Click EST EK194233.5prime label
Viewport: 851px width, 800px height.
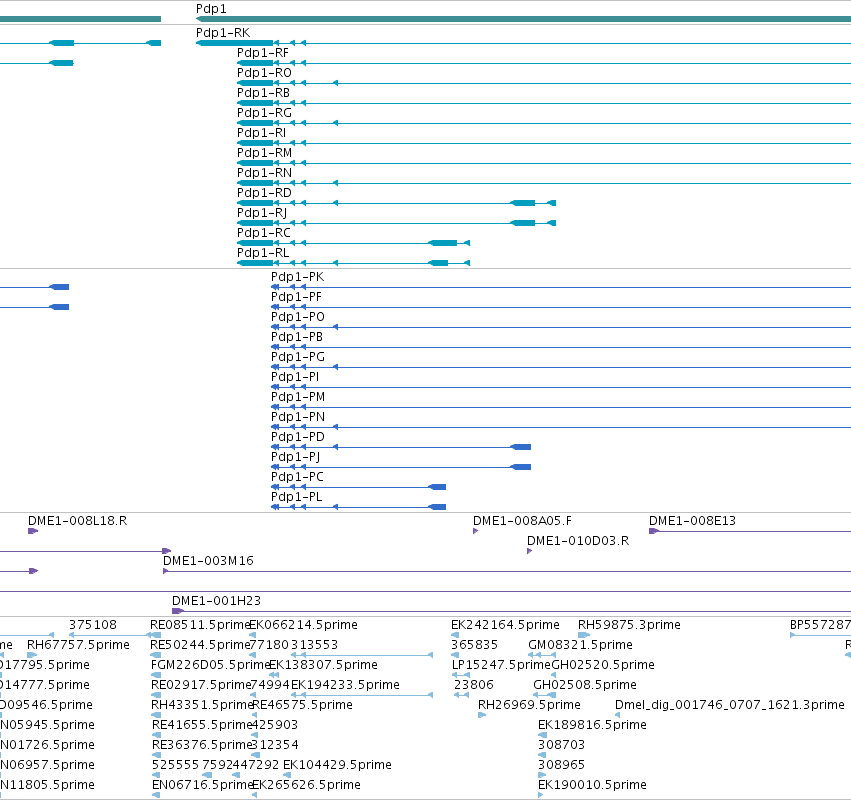coord(345,685)
